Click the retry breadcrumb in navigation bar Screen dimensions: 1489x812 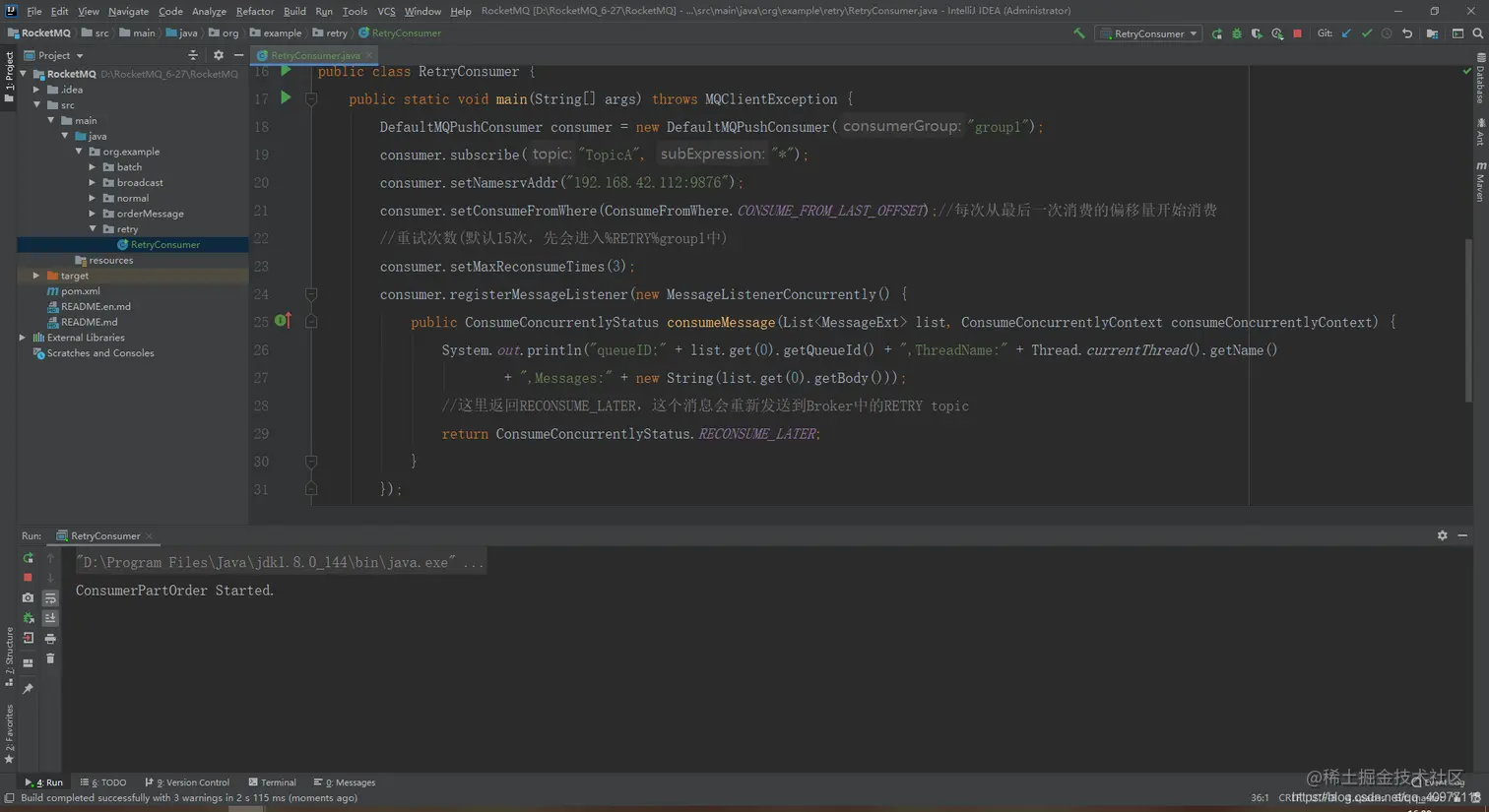click(x=330, y=33)
